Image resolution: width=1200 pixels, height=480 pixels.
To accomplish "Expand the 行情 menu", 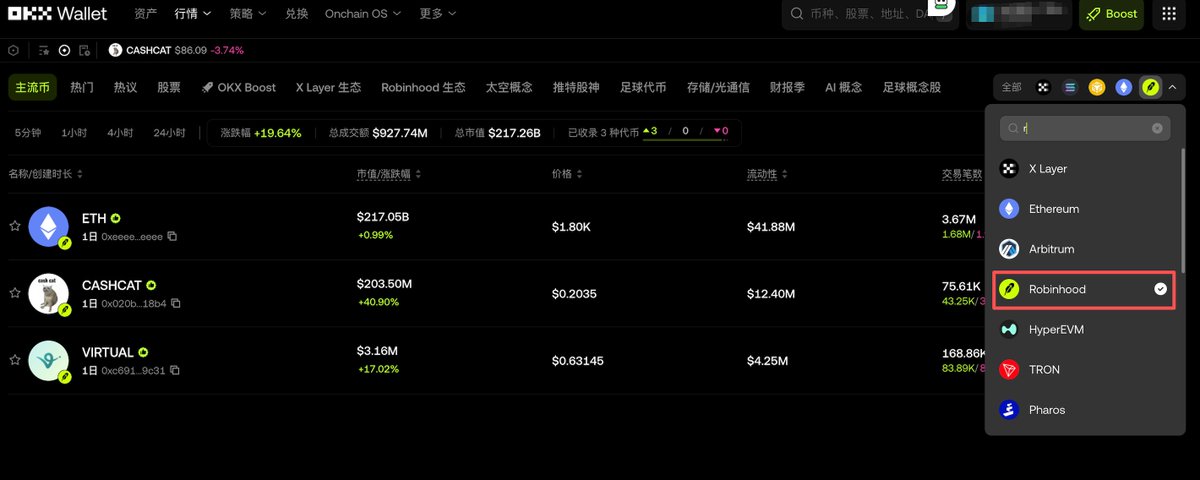I will [193, 14].
